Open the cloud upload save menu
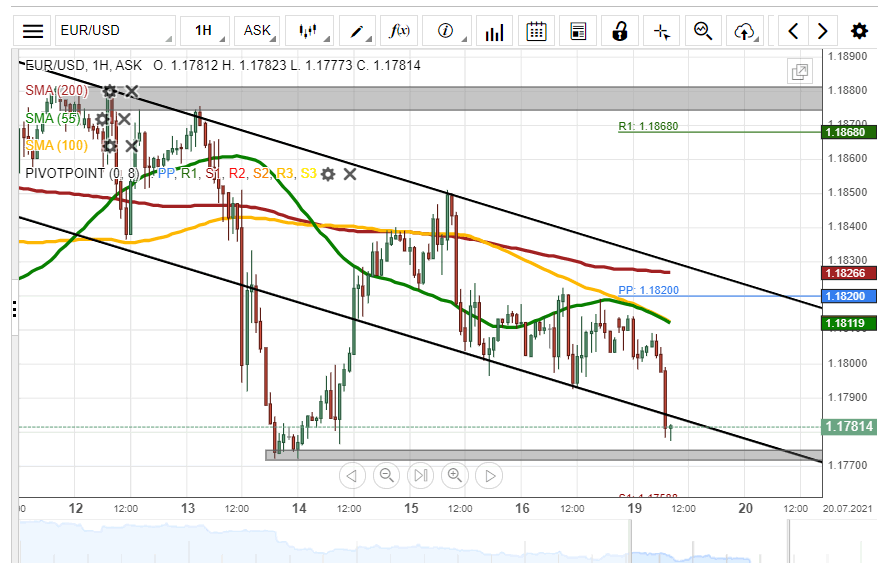884x574 pixels. (745, 30)
